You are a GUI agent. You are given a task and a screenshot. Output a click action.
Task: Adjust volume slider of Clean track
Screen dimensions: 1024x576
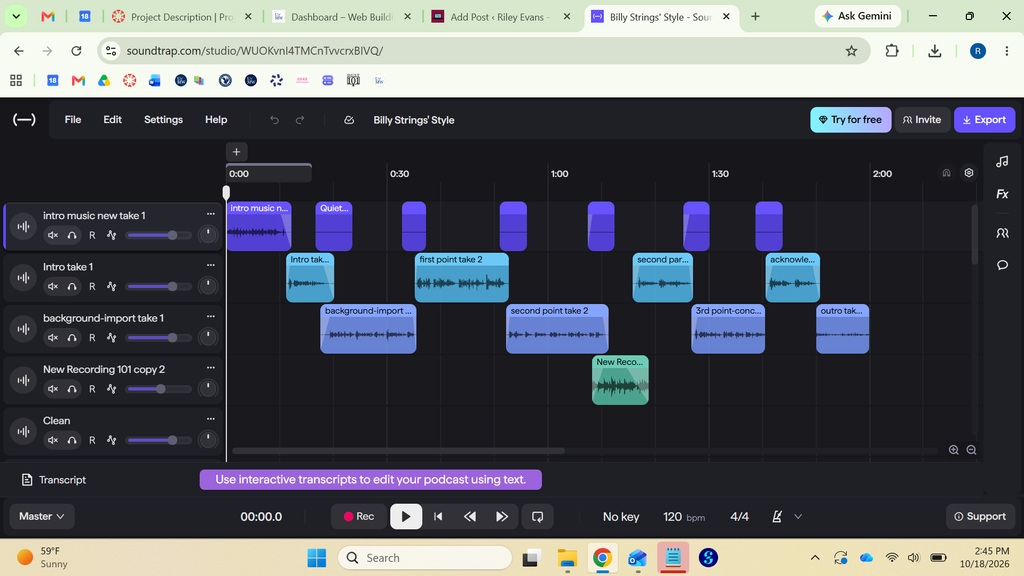coord(159,440)
